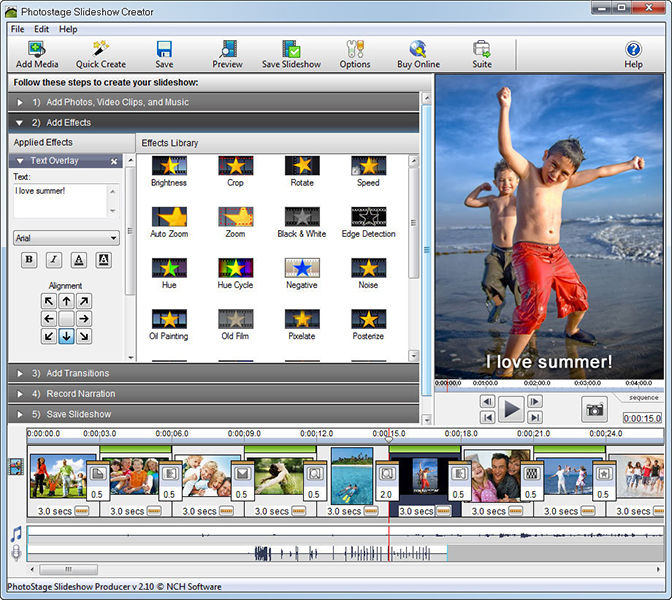The height and width of the screenshot is (600, 672).
Task: Click the red playhead on the audio track
Action: pos(389,545)
